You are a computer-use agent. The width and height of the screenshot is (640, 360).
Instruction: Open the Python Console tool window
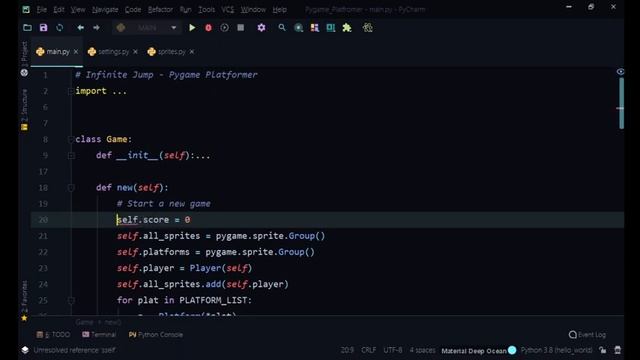pyautogui.click(x=156, y=335)
